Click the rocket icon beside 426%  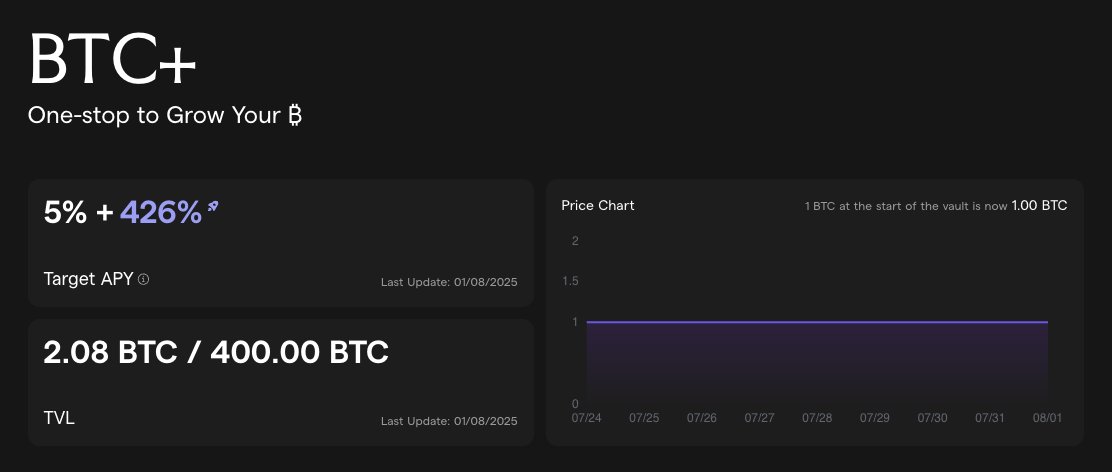point(212,206)
